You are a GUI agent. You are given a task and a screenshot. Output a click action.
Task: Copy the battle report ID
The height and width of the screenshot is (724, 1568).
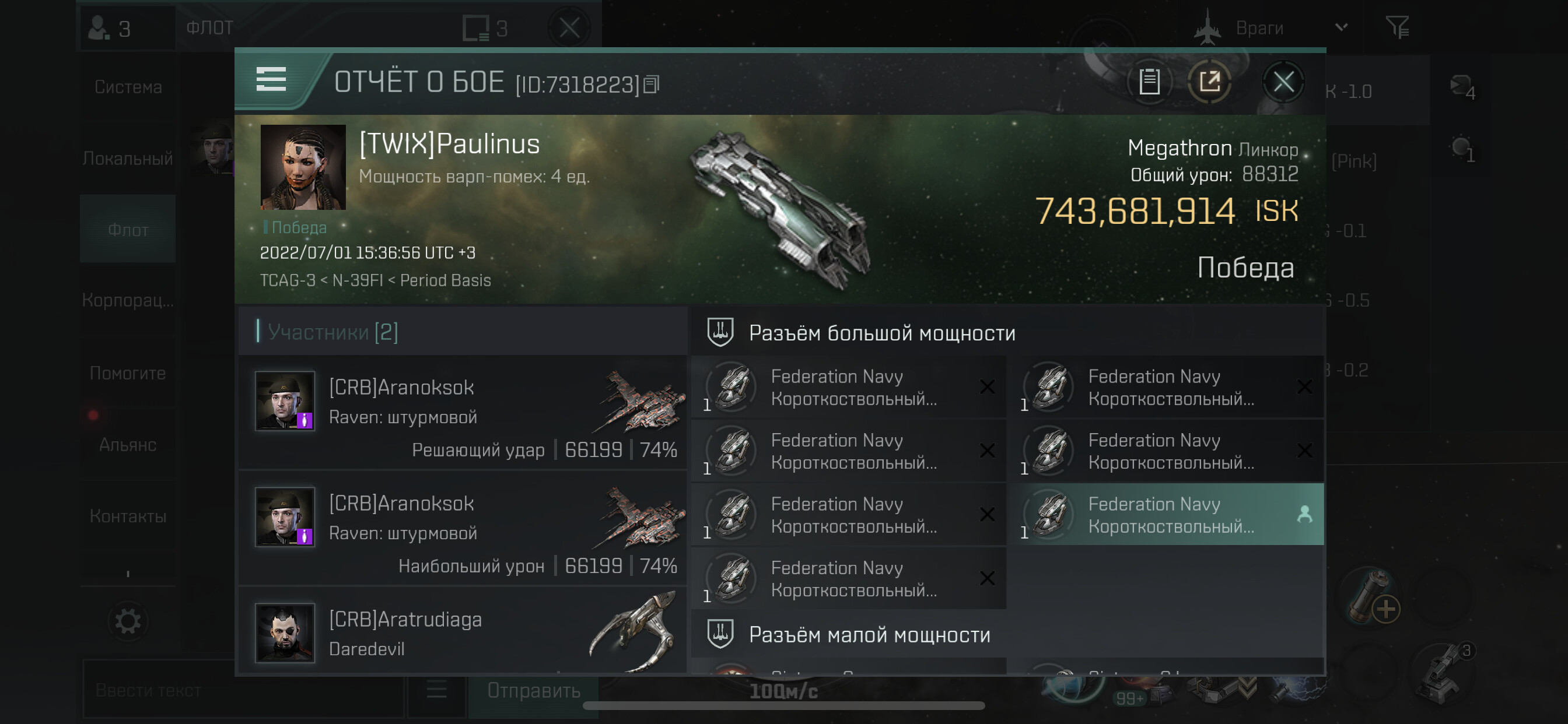coord(652,85)
